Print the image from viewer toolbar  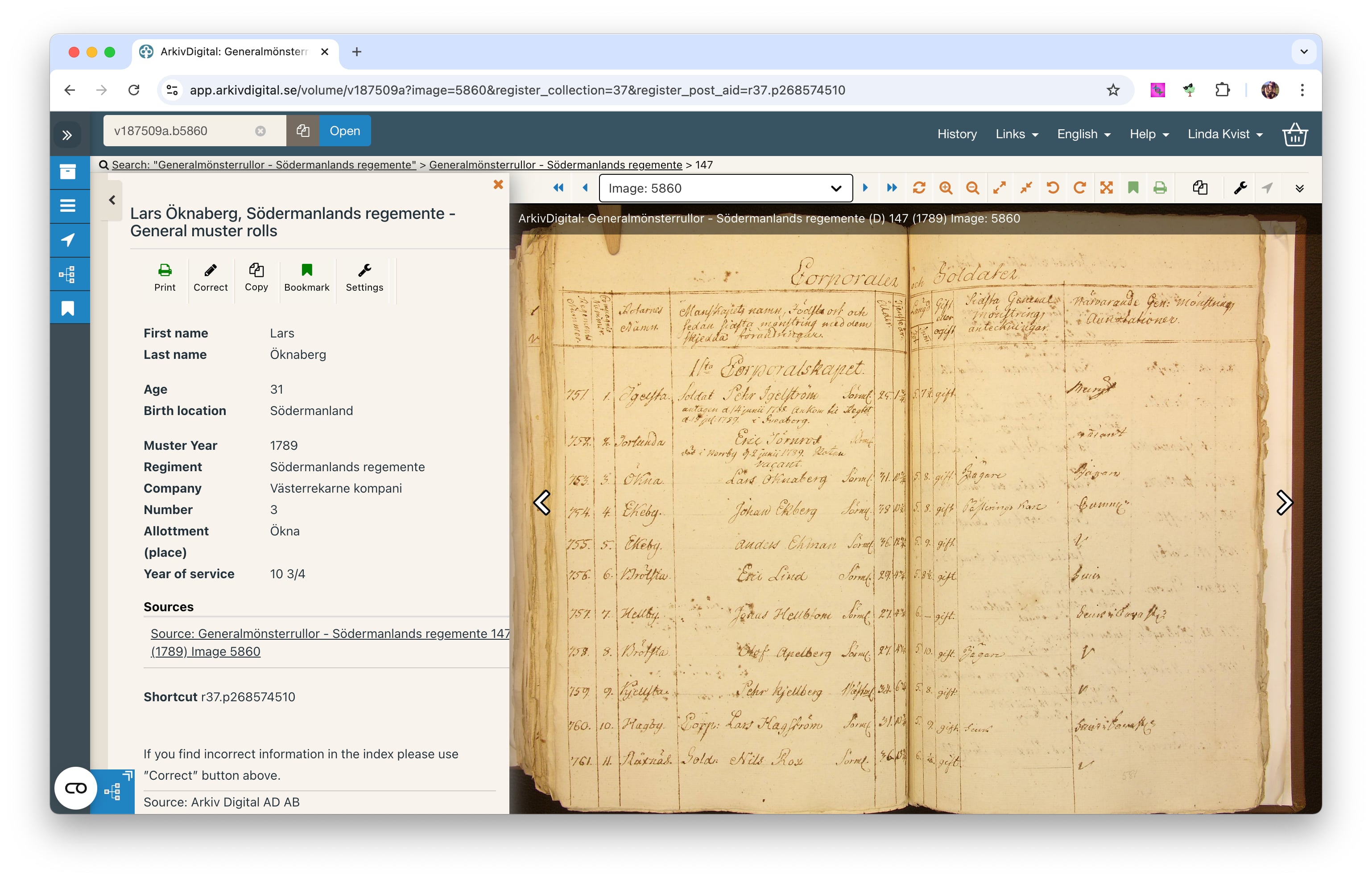(1160, 188)
